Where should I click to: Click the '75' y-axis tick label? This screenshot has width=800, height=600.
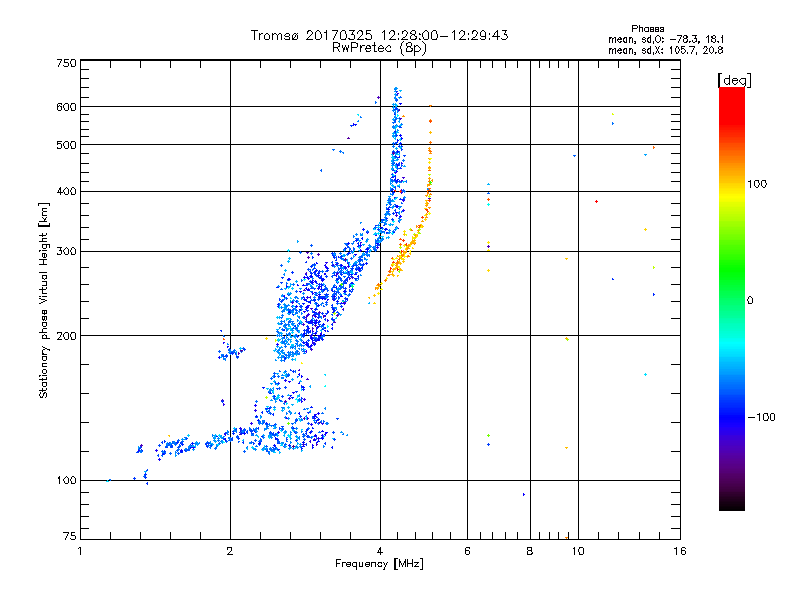coord(70,536)
